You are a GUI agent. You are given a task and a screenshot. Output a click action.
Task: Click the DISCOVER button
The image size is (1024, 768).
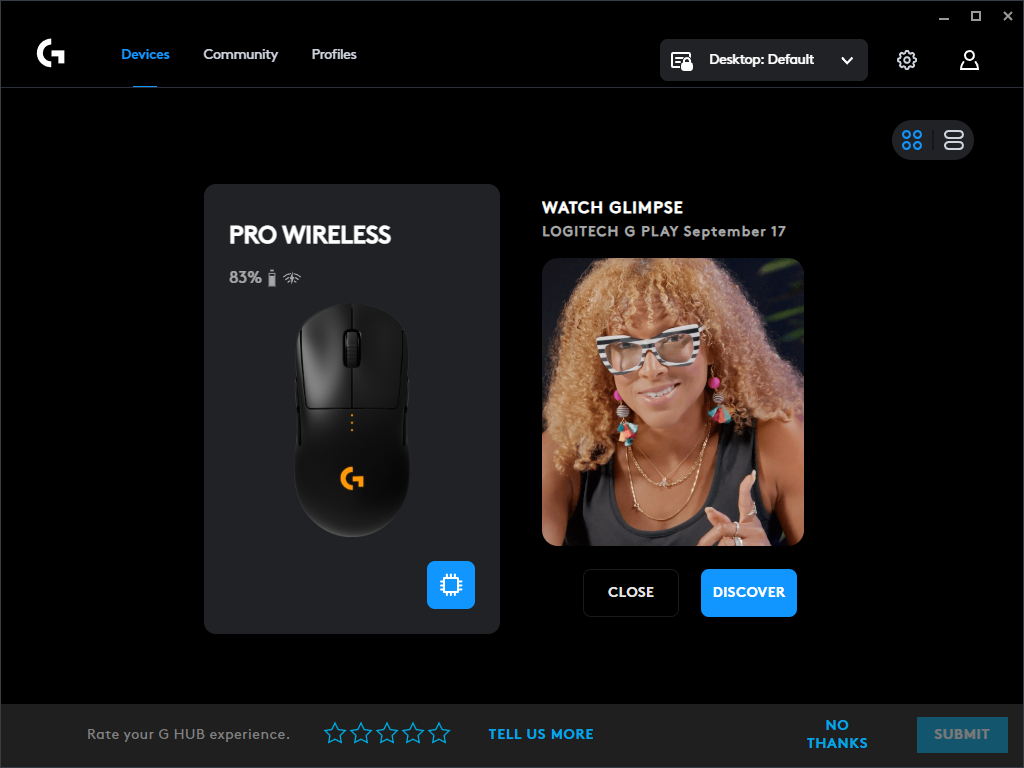tap(748, 592)
